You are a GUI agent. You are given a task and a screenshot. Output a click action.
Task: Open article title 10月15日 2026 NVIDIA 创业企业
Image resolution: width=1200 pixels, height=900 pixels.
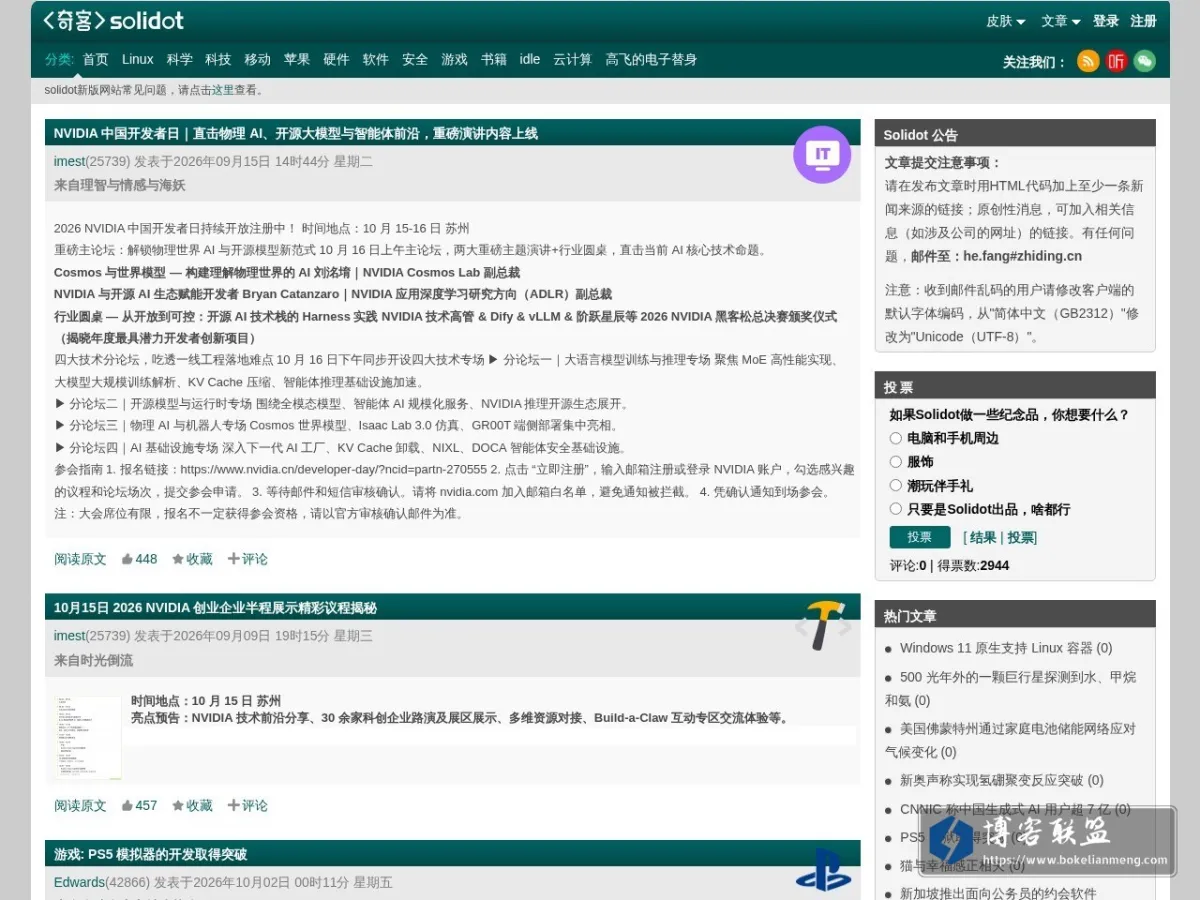tap(215, 608)
